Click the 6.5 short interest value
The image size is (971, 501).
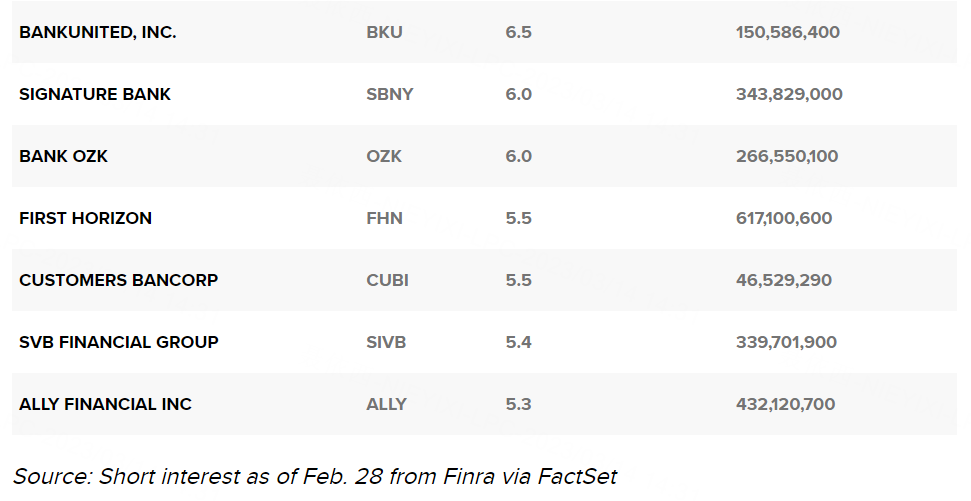pyautogui.click(x=518, y=32)
